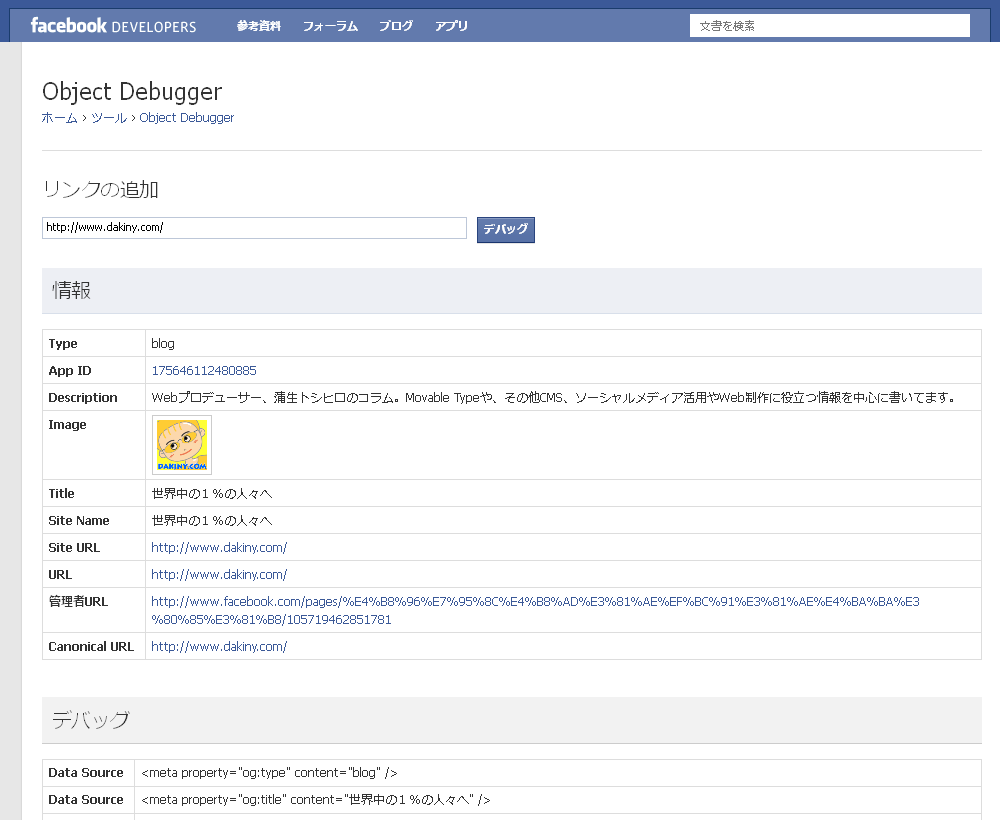Open the Canonical URL dakiny.com link
The width and height of the screenshot is (1000, 820).
[219, 647]
